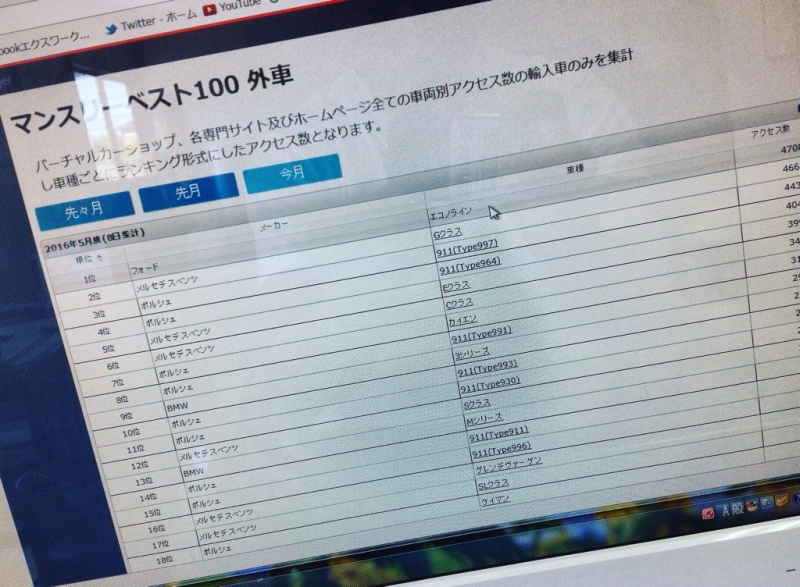The image size is (800, 587).
Task: Click the アクセス数 column header
Action: [x=770, y=131]
